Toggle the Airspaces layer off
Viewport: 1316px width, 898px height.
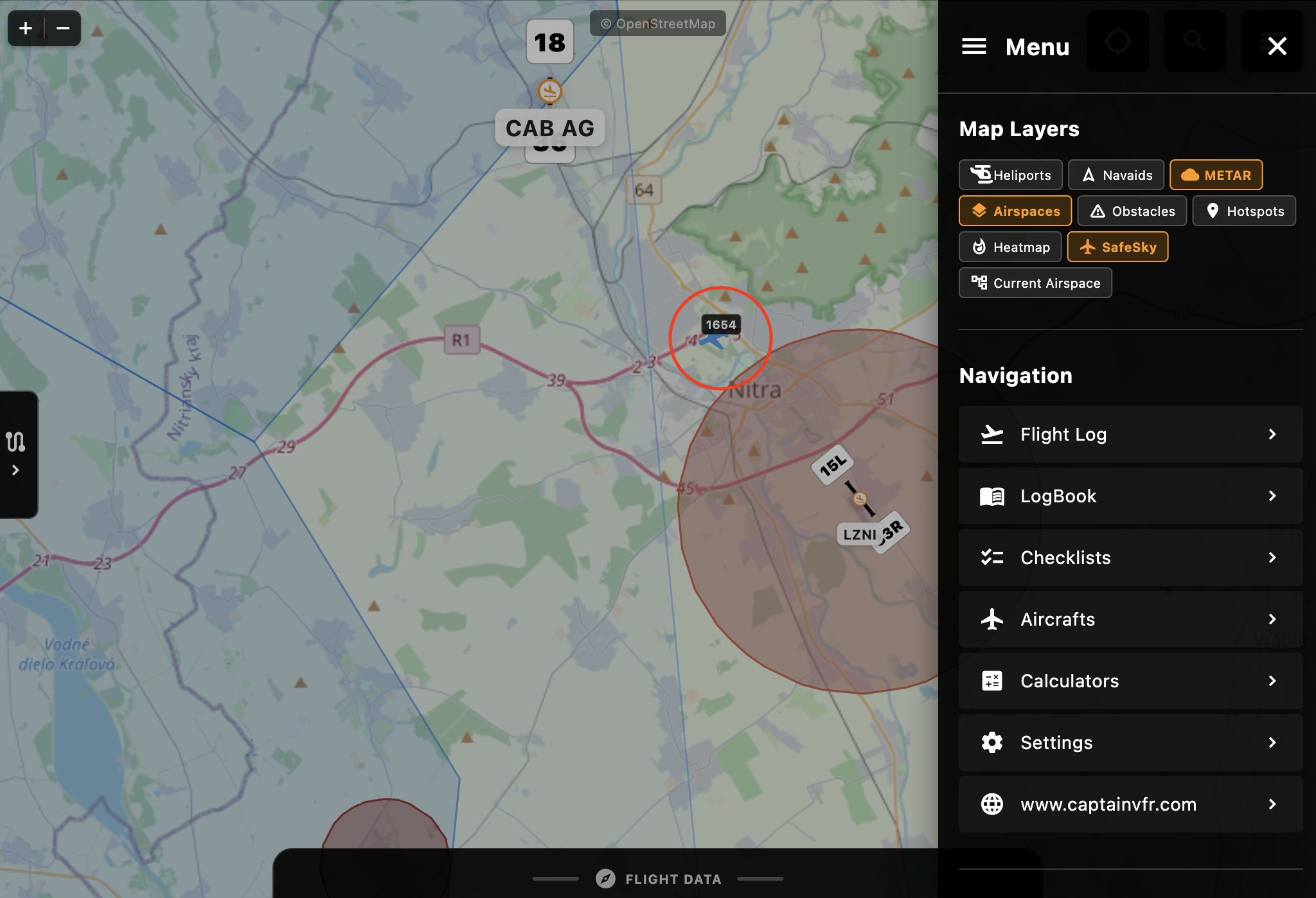pyautogui.click(x=1015, y=211)
